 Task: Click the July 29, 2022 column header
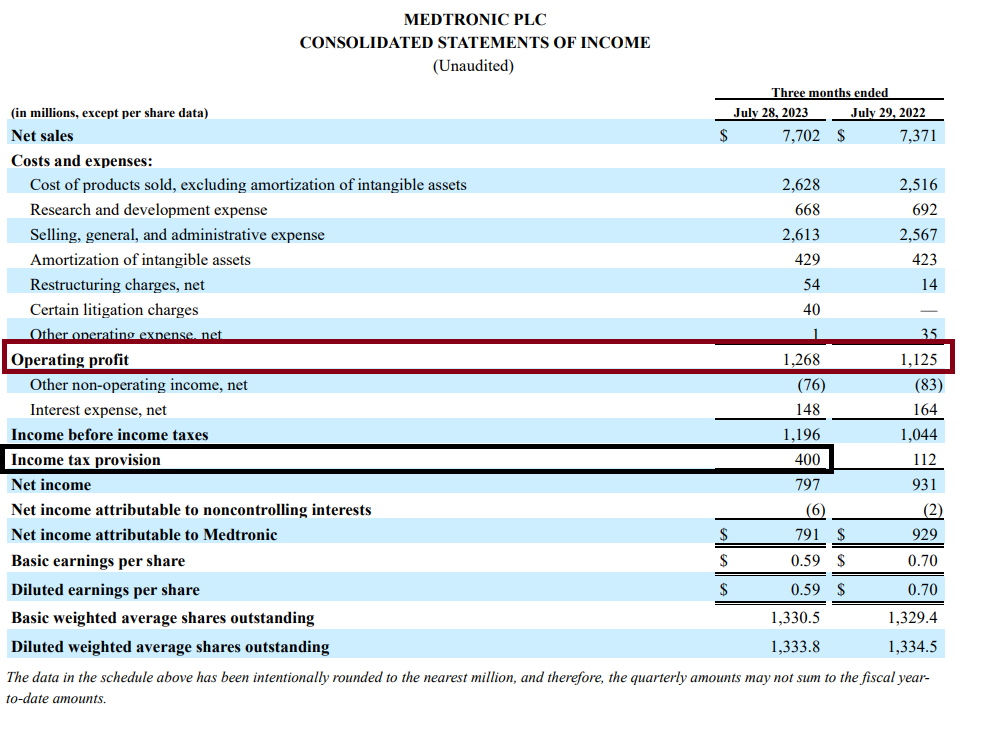887,112
